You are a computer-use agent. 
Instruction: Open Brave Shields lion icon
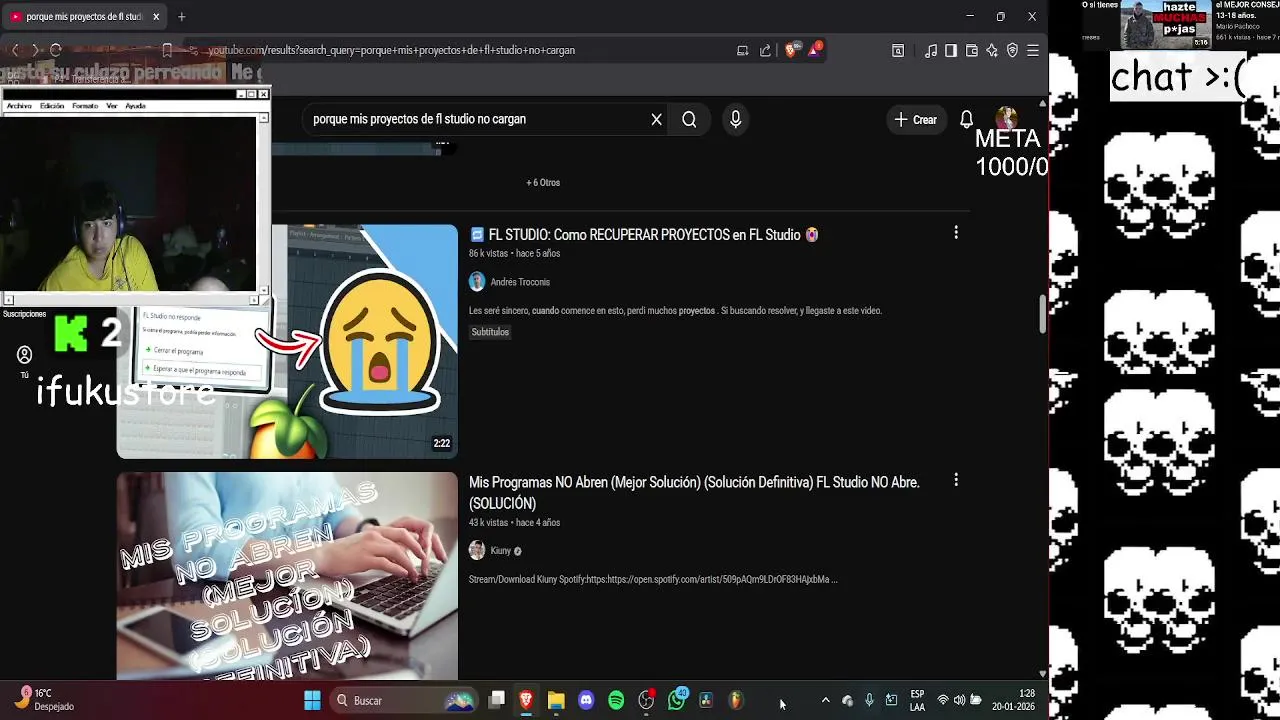point(791,50)
